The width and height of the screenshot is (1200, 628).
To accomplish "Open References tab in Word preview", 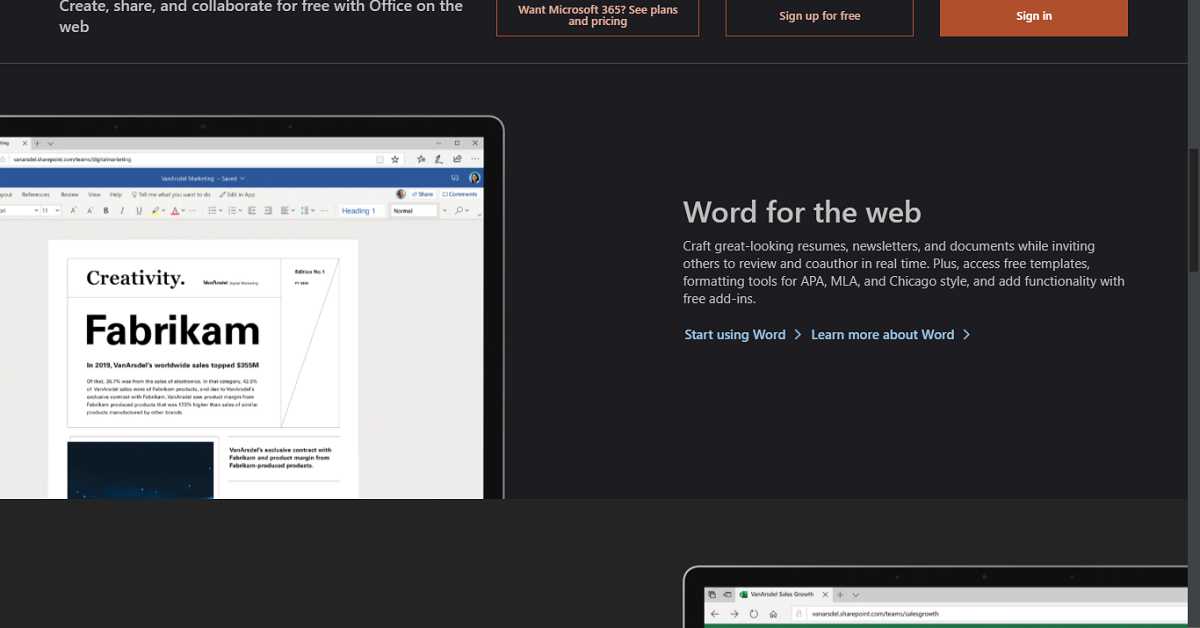I will (x=36, y=194).
